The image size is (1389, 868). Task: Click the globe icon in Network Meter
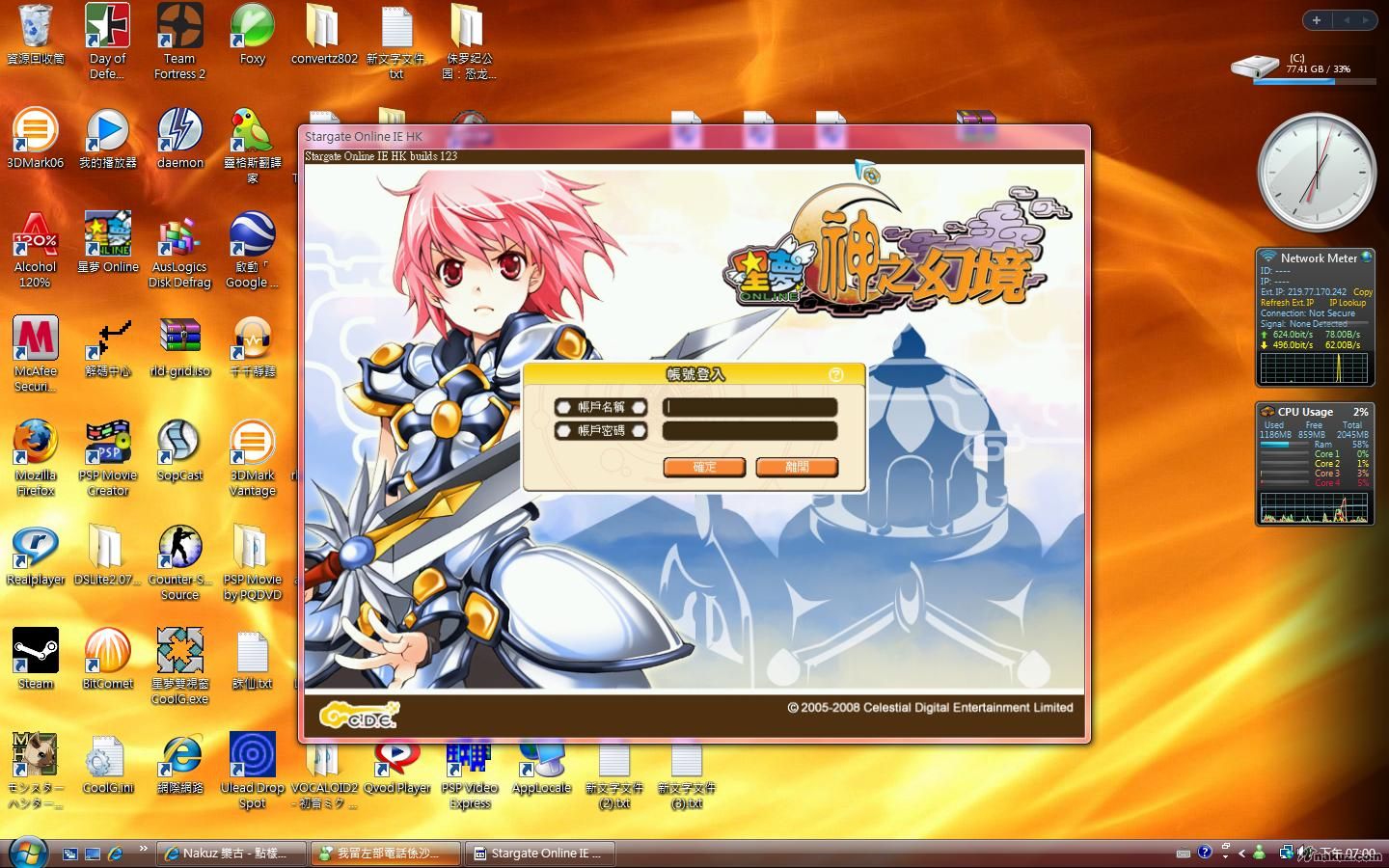point(1367,258)
